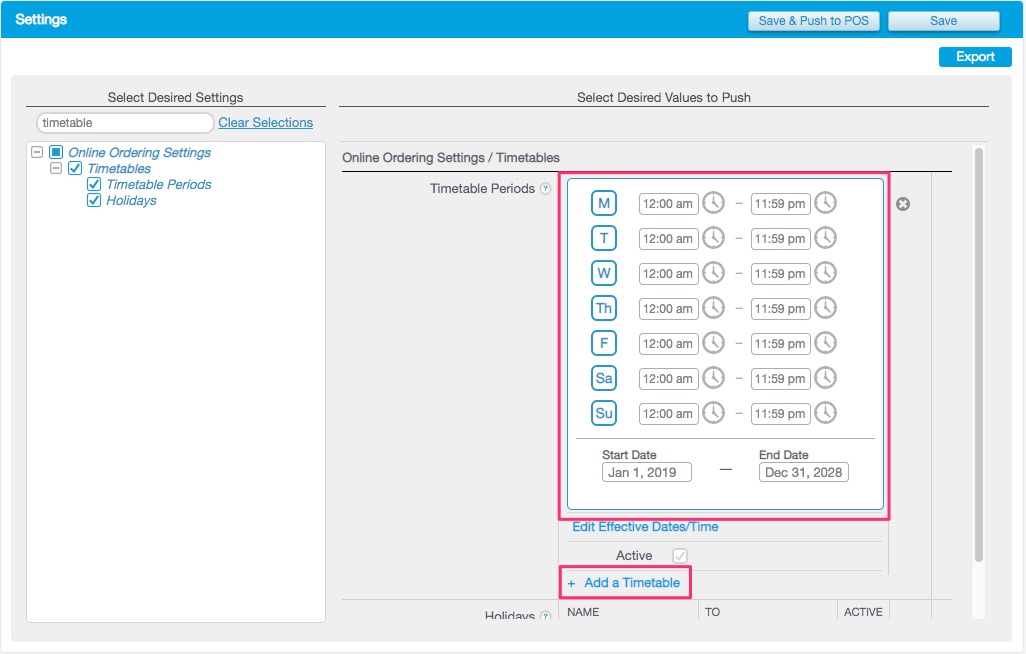Open Sunday end time clock picker

click(823, 413)
